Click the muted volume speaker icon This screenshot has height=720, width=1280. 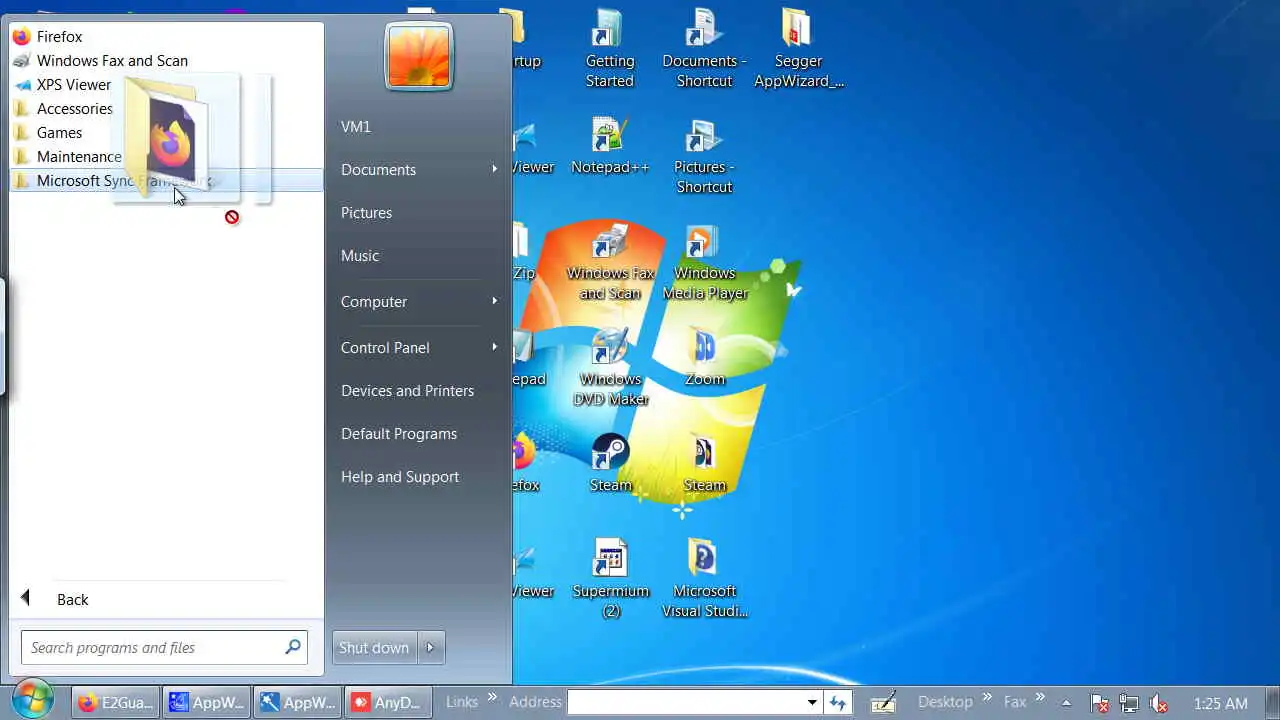tap(1159, 704)
